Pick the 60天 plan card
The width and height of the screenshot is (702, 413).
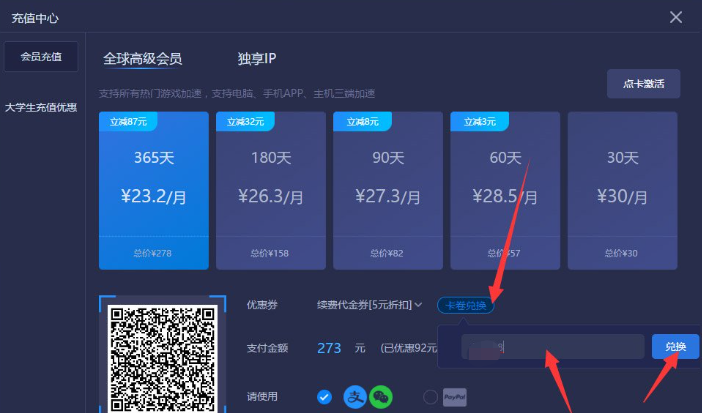505,190
